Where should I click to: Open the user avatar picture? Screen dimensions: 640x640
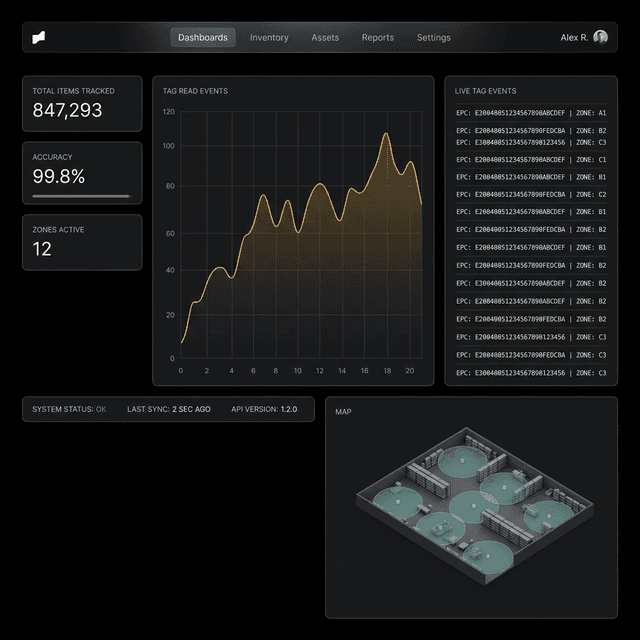pos(600,37)
